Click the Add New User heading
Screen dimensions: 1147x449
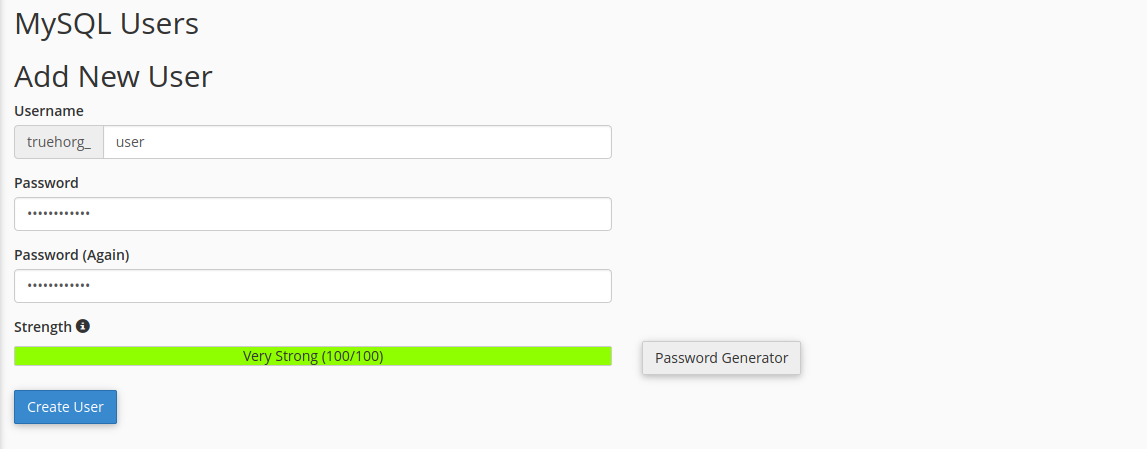pos(113,77)
